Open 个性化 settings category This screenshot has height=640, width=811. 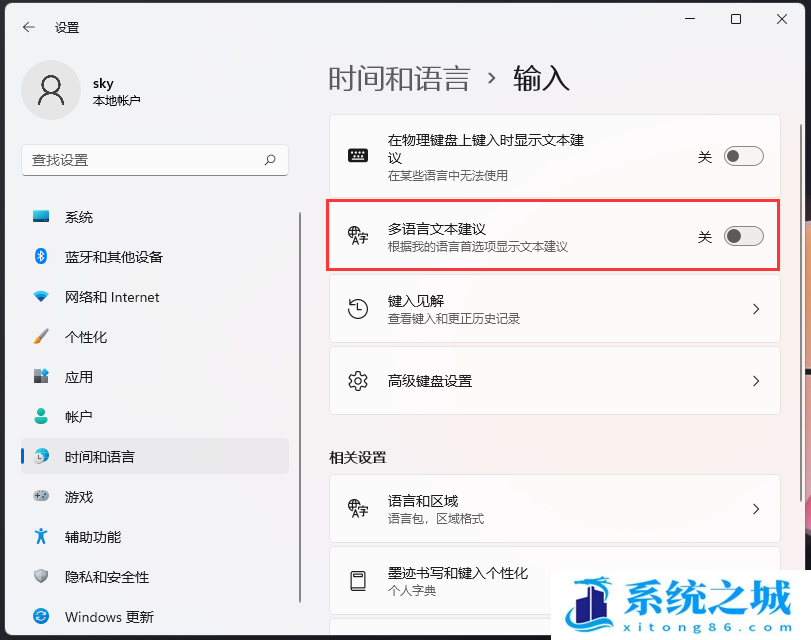click(155, 337)
